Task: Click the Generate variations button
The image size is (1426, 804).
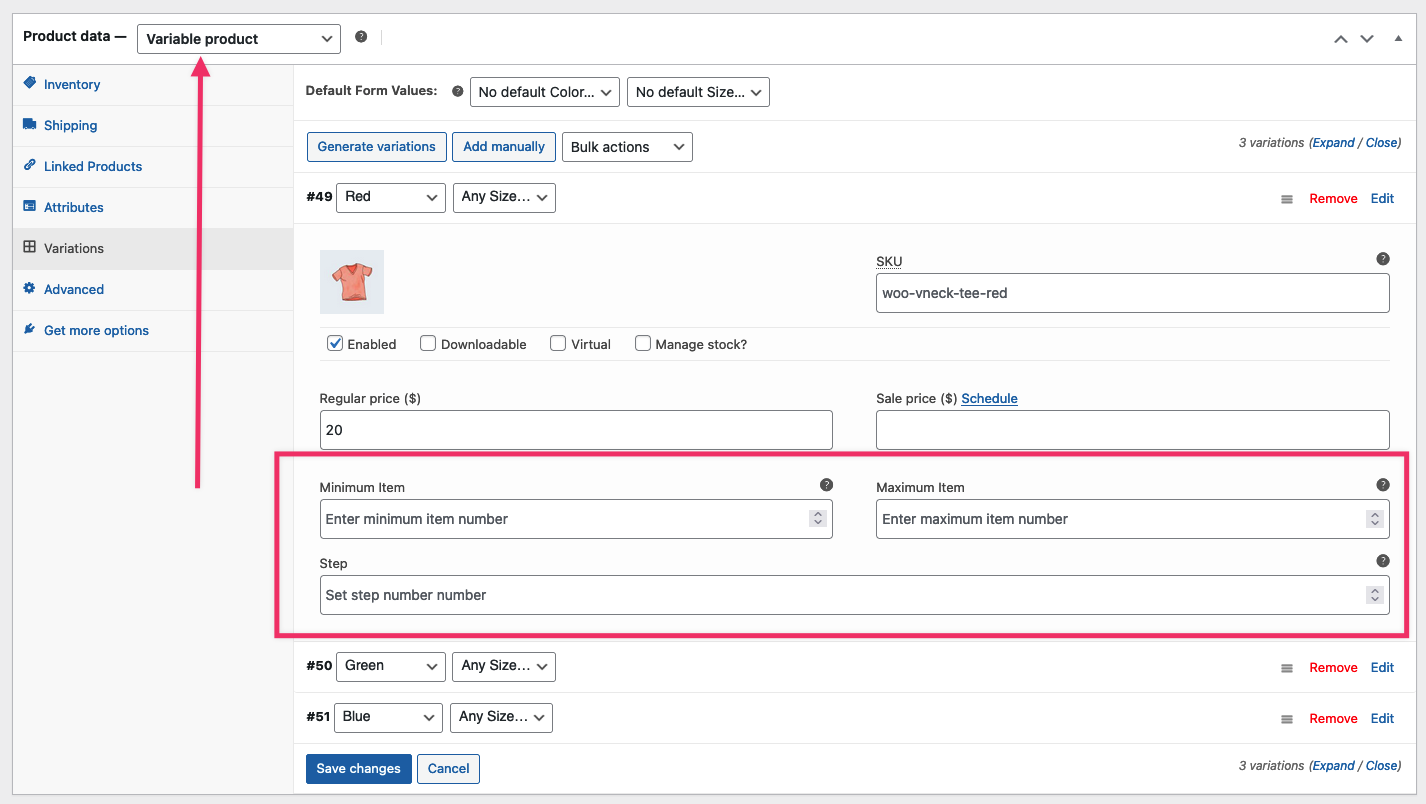Action: tap(377, 147)
